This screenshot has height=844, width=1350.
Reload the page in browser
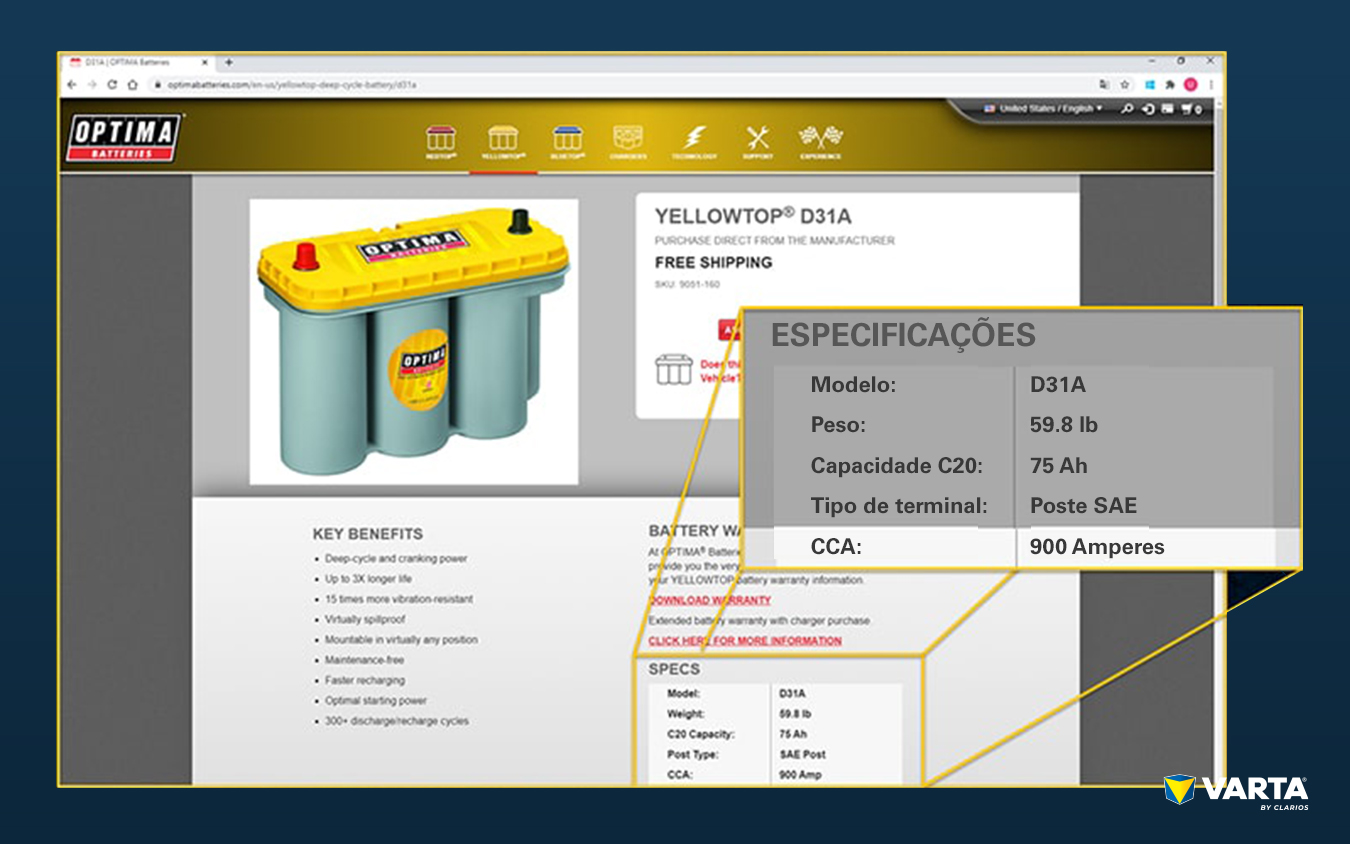point(112,85)
